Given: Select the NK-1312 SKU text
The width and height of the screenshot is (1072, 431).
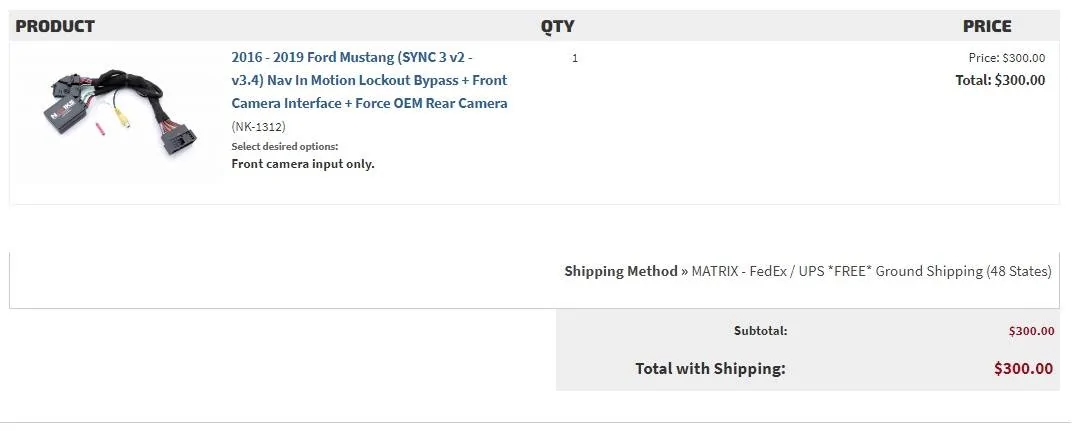Looking at the screenshot, I should (258, 127).
